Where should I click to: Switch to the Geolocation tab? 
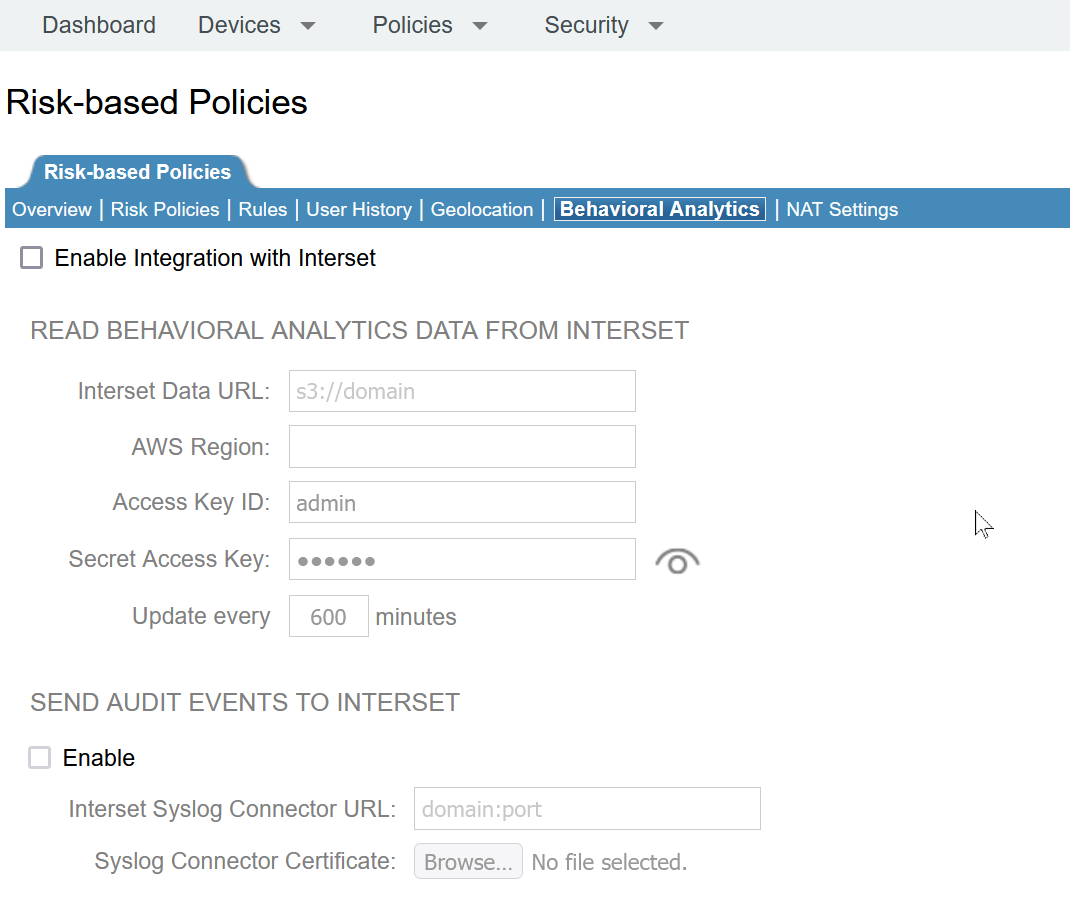(x=481, y=209)
